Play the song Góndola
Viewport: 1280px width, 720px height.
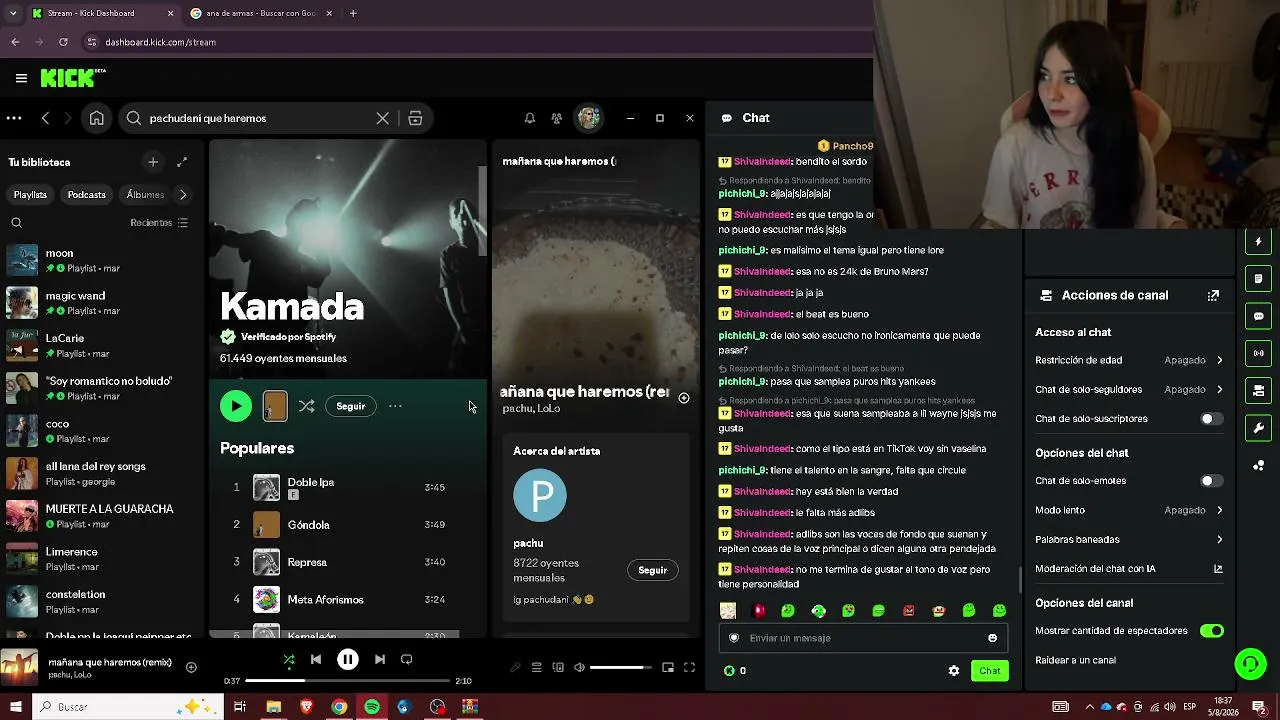click(x=308, y=525)
